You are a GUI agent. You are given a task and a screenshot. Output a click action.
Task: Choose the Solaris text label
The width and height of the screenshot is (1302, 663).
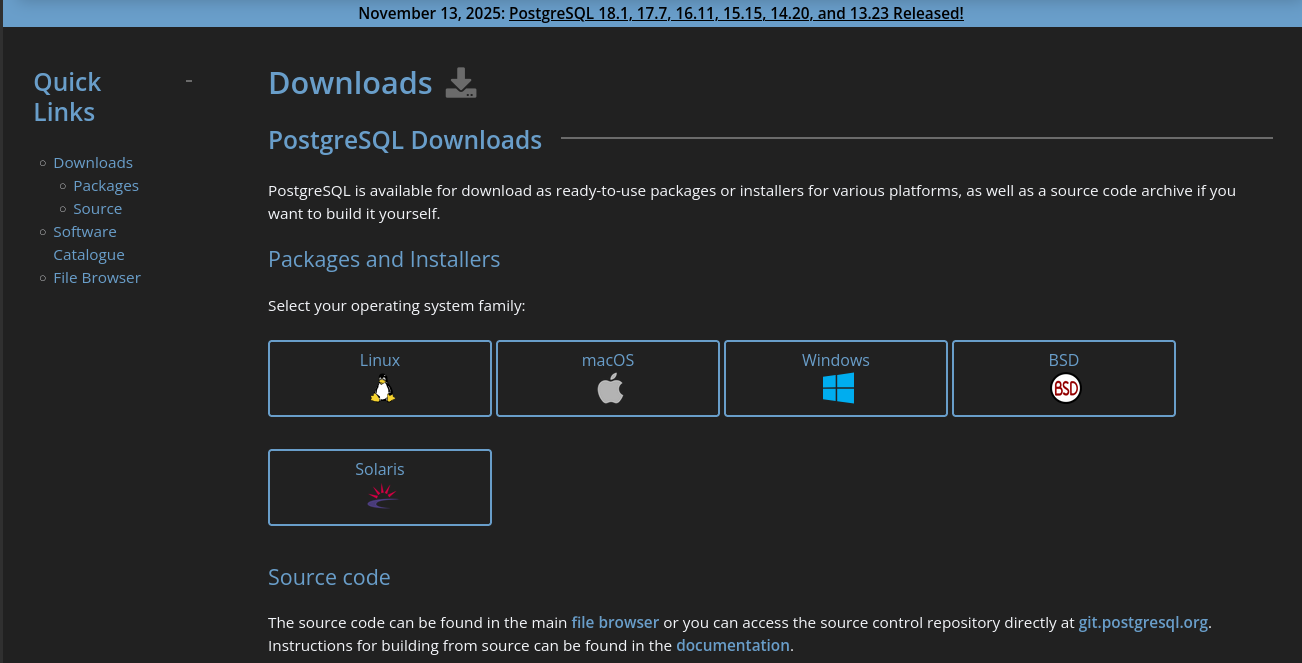click(380, 469)
